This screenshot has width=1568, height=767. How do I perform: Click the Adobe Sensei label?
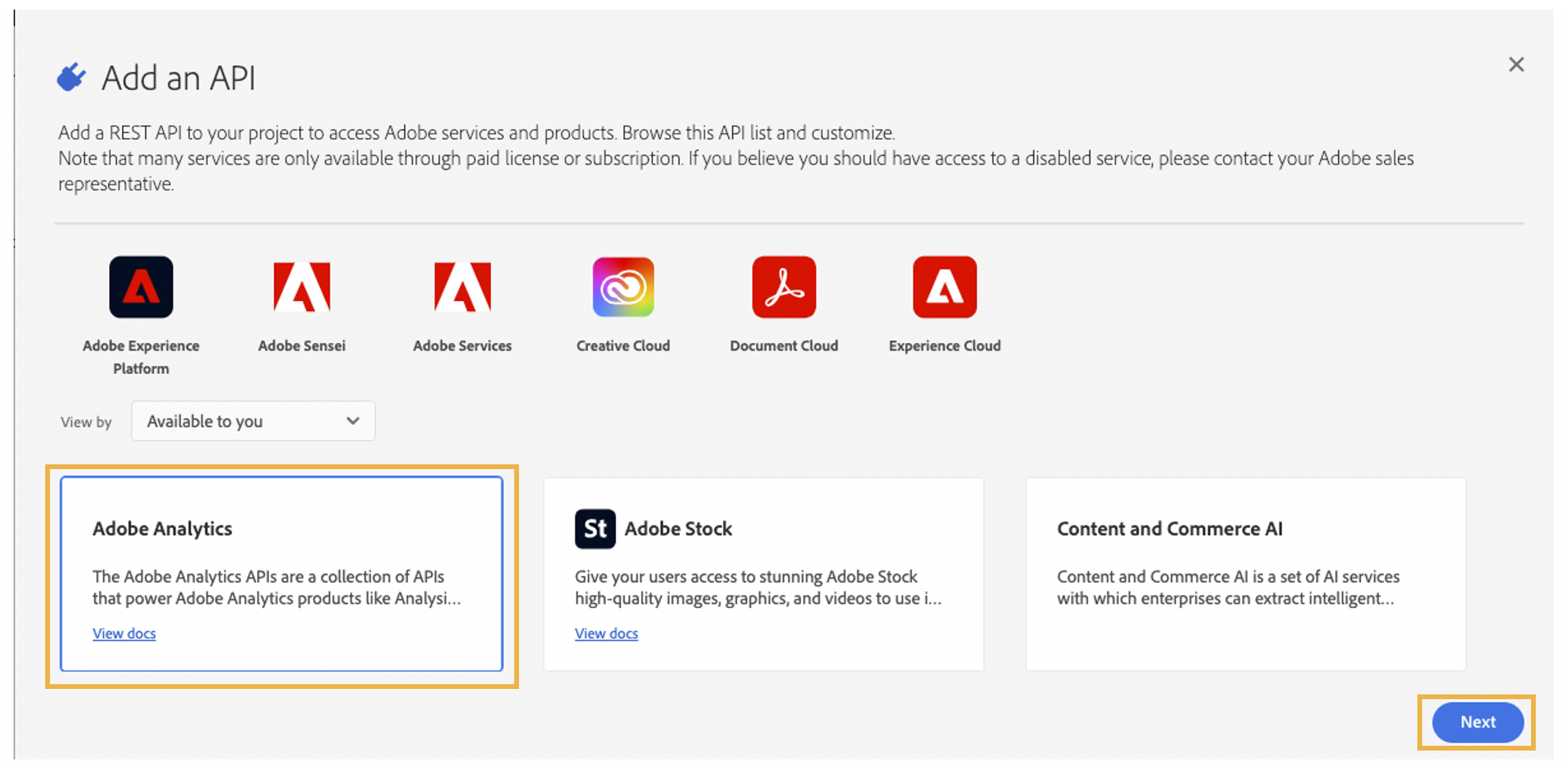tap(302, 346)
